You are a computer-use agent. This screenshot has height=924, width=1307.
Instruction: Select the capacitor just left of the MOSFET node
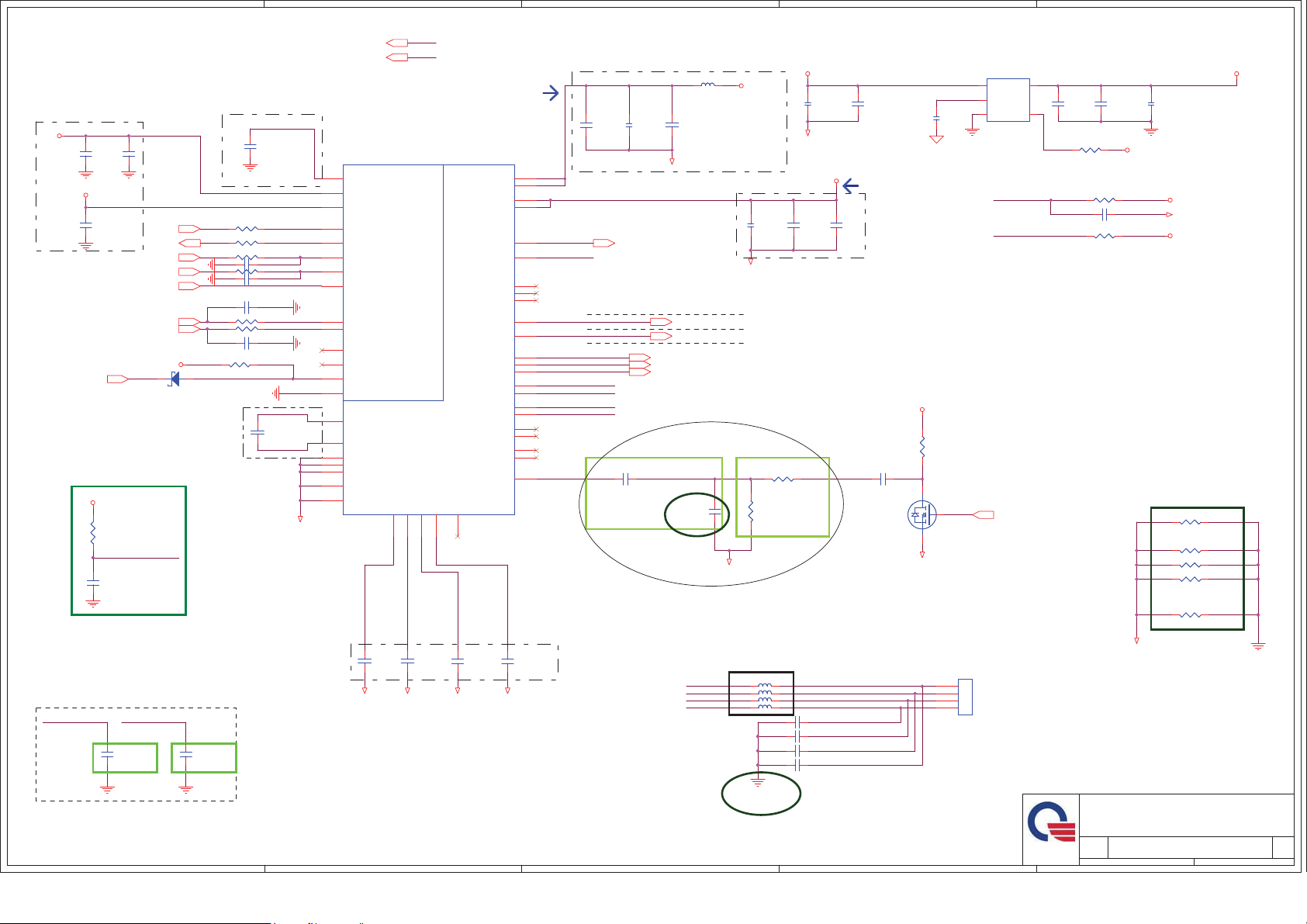(883, 479)
